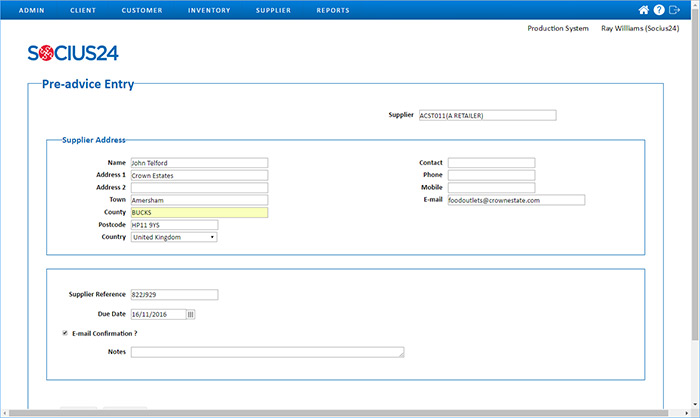Click the Socius24 logo
Screen dimensions: 700x418
[73, 53]
